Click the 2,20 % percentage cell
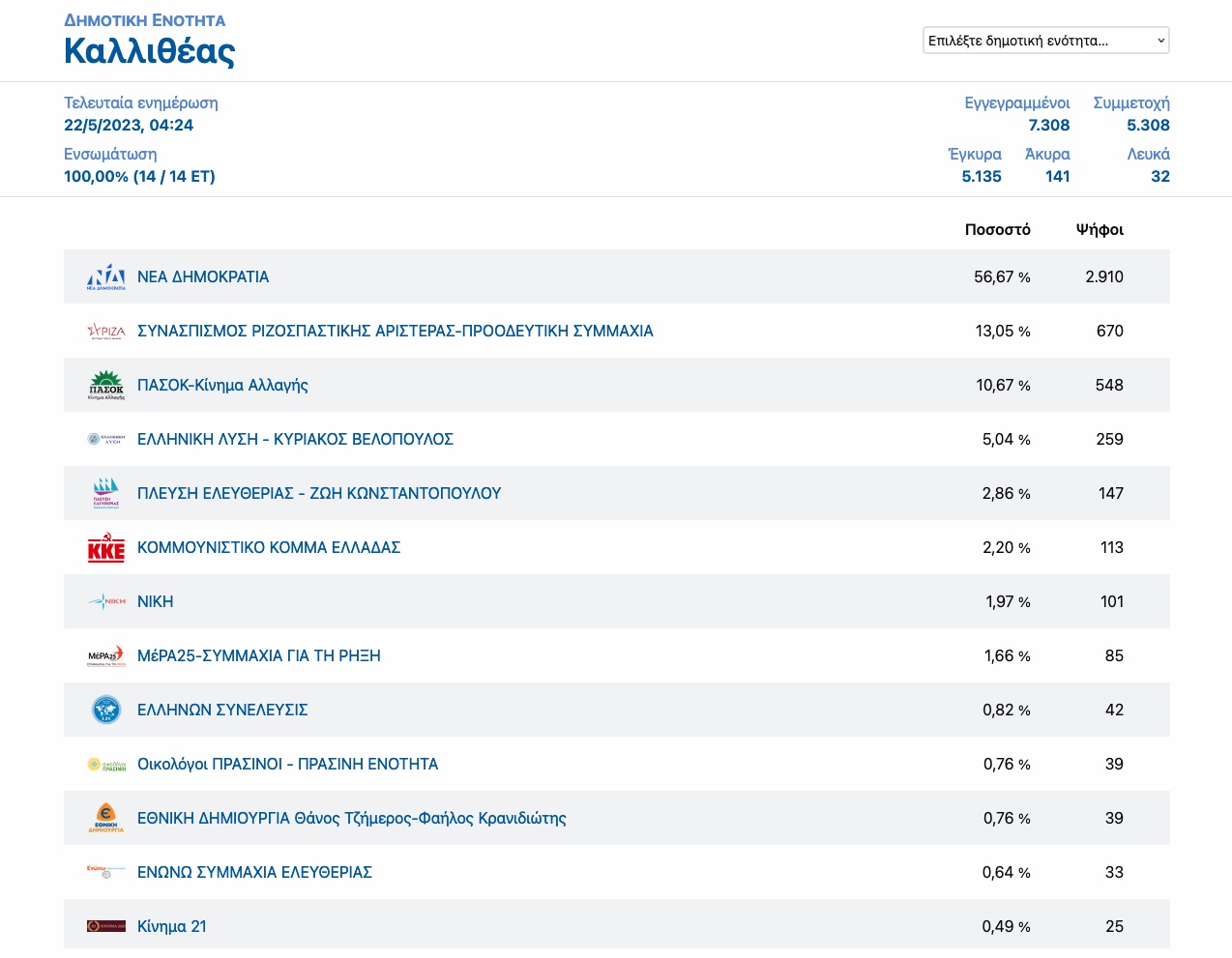Image resolution: width=1232 pixels, height=958 pixels. coord(1007,547)
